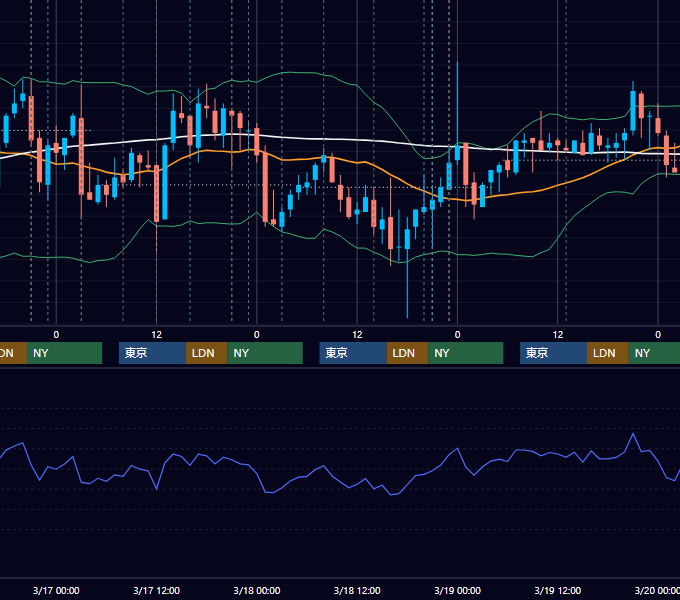
Task: Click the LDN session block for 3/17
Action: (x=206, y=353)
